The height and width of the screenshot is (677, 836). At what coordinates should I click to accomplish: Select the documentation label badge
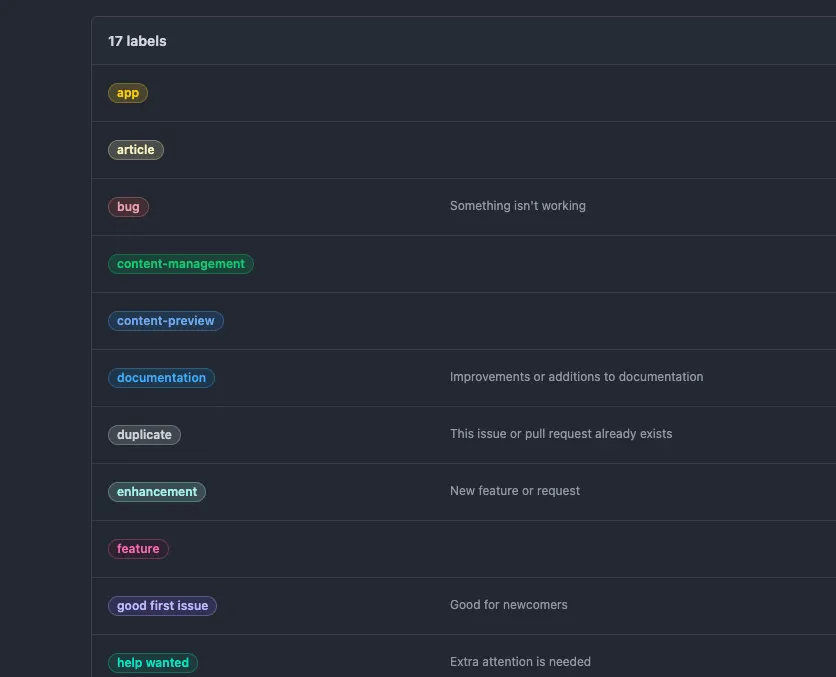click(161, 378)
